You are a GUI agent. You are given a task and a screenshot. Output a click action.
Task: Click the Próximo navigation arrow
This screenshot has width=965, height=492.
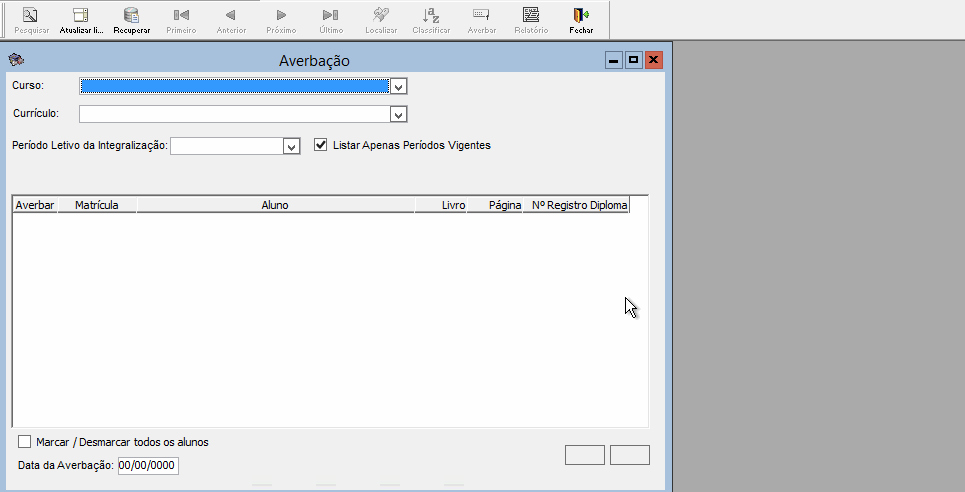281,16
